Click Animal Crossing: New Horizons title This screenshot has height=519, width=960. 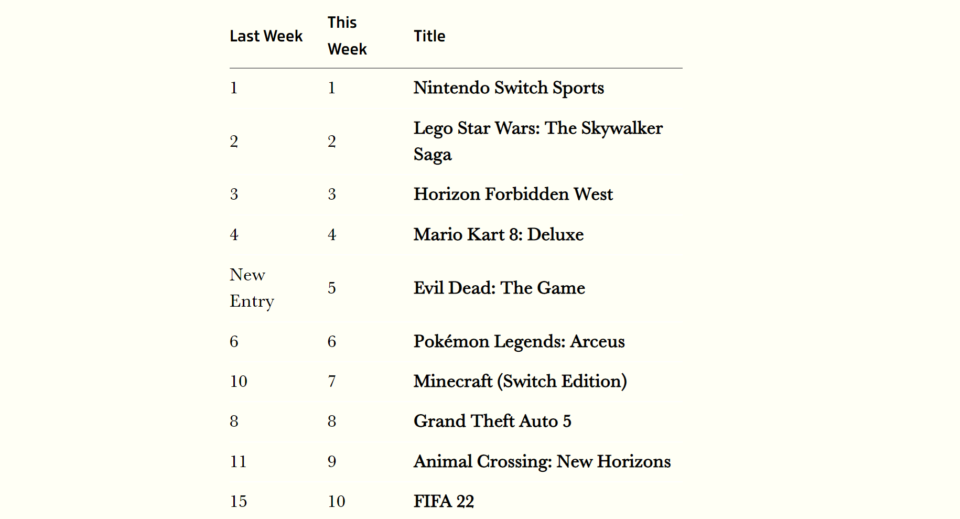[542, 461]
